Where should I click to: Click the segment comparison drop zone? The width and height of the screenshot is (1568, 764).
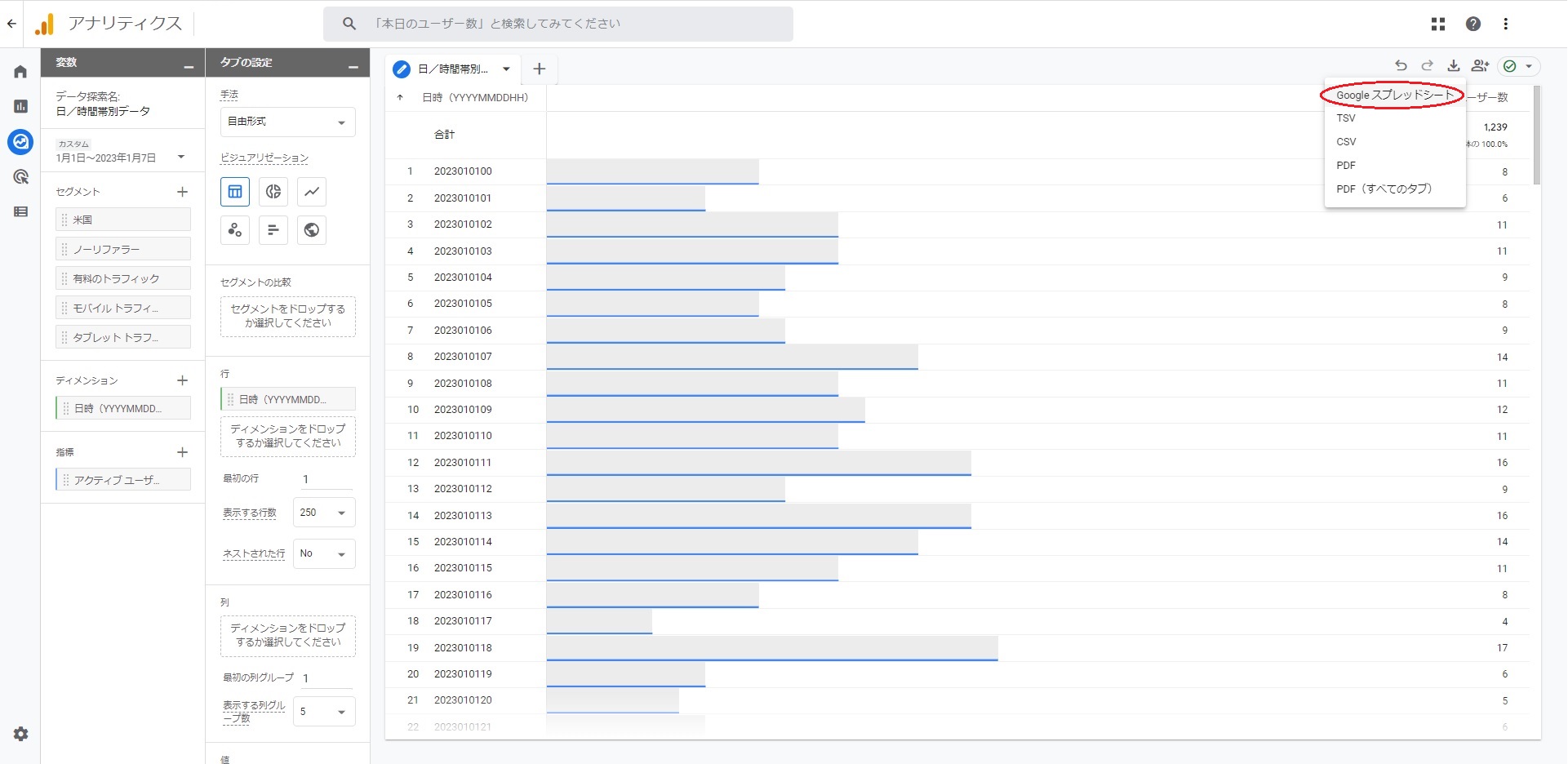pos(288,317)
